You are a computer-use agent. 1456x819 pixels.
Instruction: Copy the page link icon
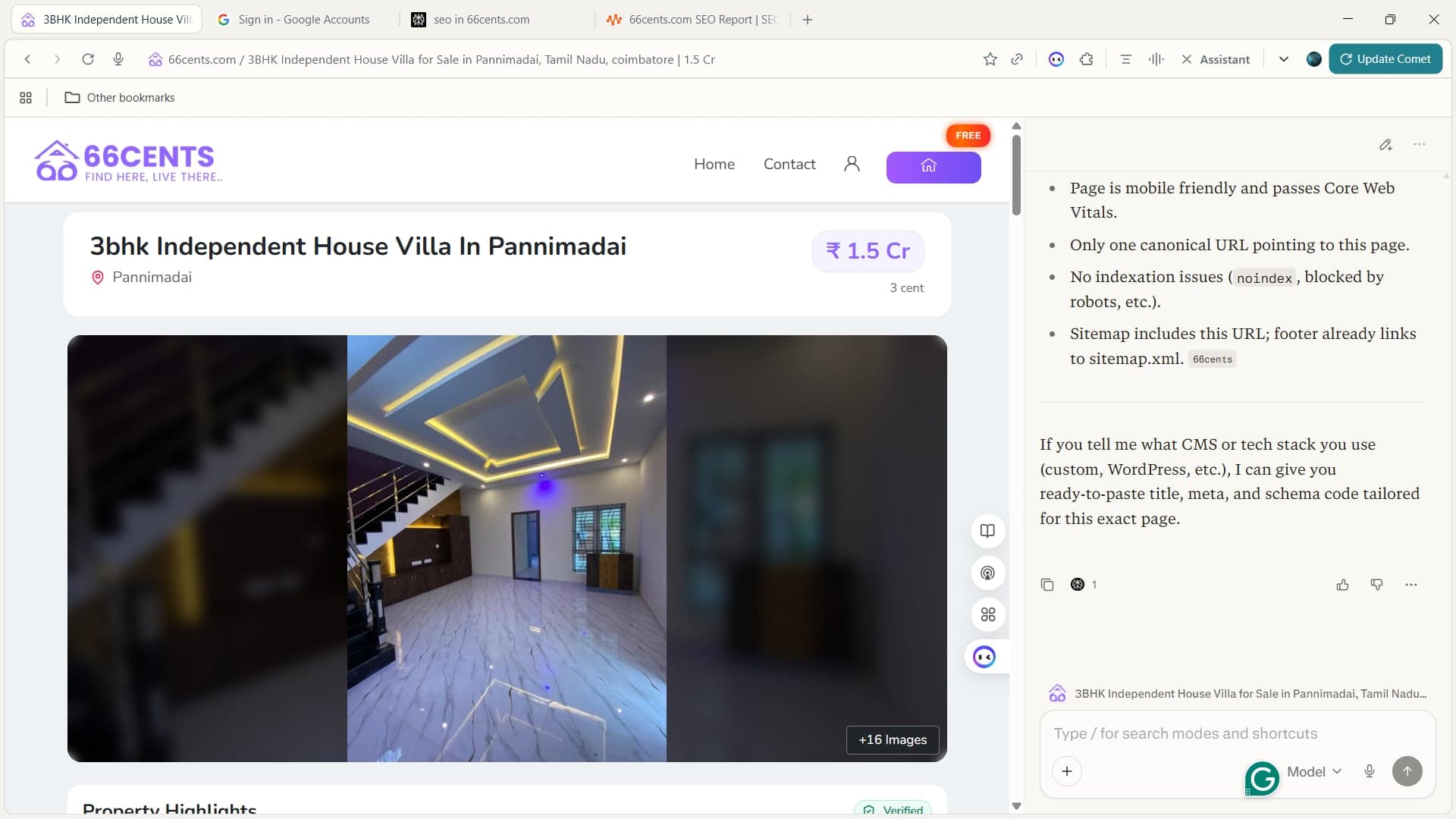pyautogui.click(x=1017, y=59)
